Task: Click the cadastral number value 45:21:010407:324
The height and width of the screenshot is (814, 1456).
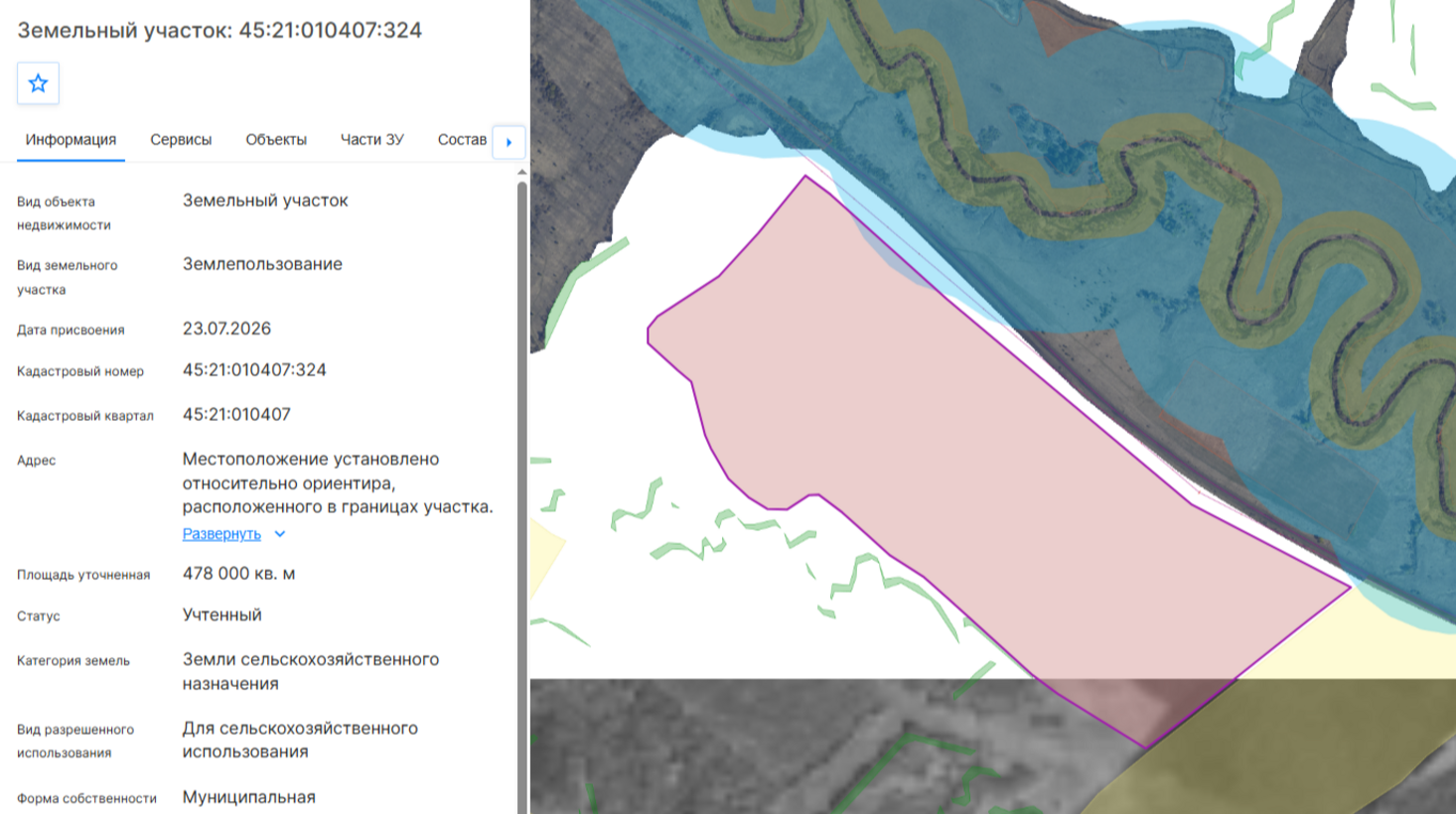Action: tap(254, 370)
